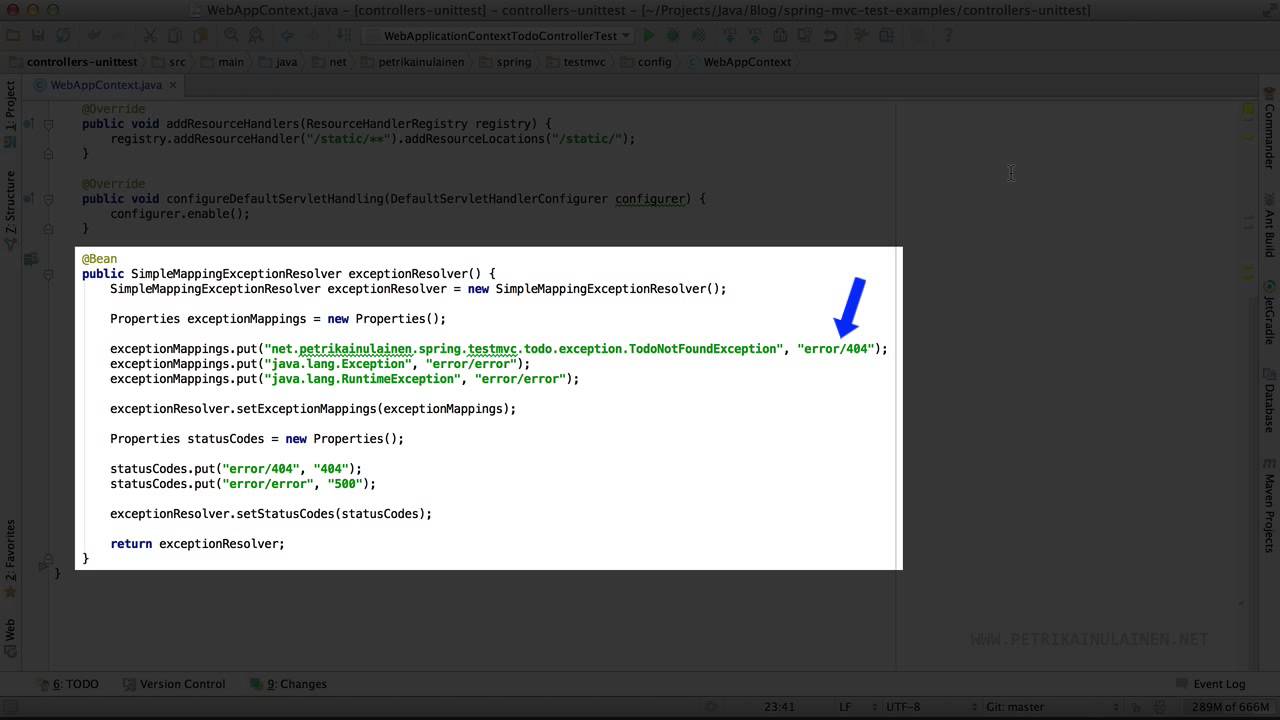The width and height of the screenshot is (1280, 720).
Task: Click the VCS Commit Changes icon
Action: coord(755,36)
